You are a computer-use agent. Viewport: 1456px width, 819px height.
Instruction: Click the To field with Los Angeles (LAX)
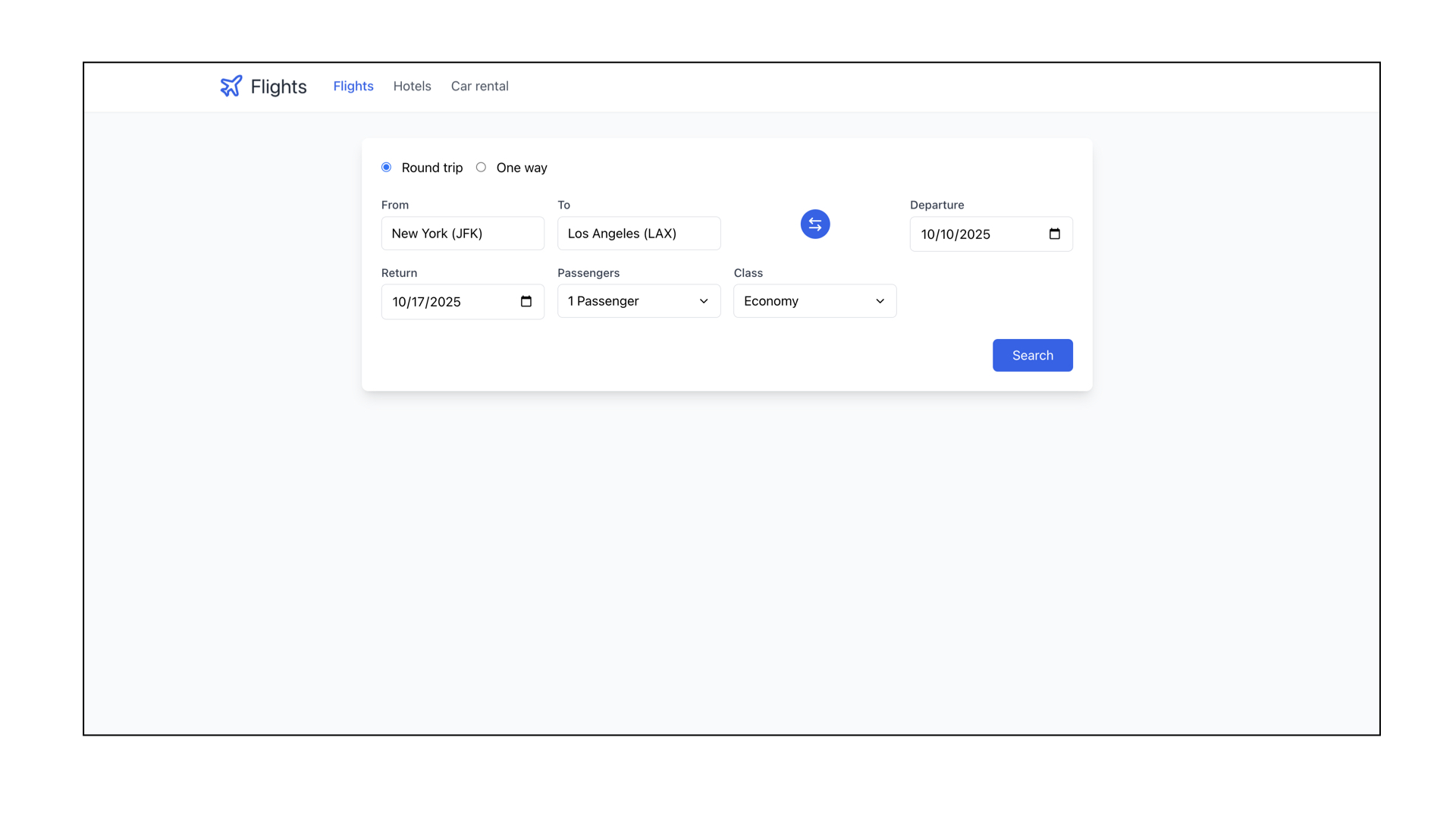pyautogui.click(x=638, y=234)
